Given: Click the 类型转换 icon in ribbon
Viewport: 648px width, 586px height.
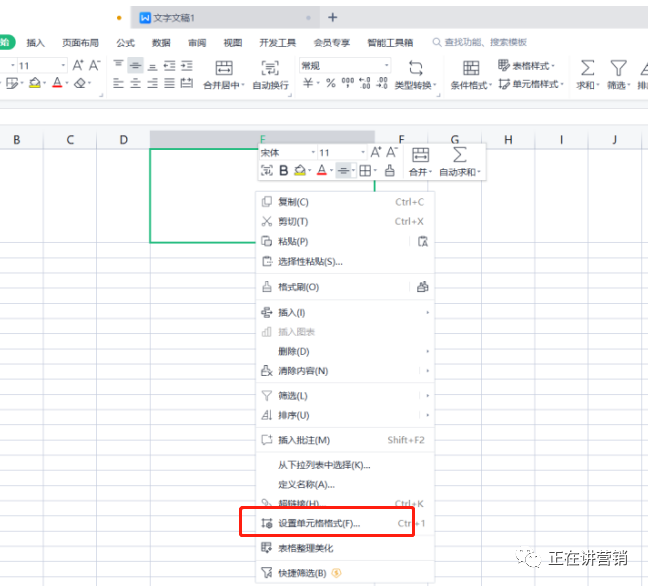Looking at the screenshot, I should coord(415,68).
